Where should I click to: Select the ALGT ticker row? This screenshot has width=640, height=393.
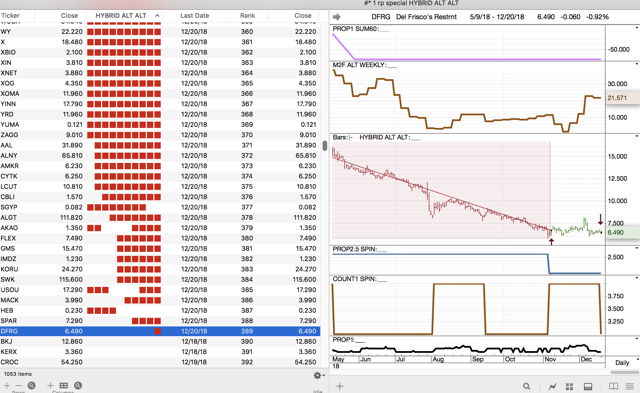pyautogui.click(x=160, y=218)
